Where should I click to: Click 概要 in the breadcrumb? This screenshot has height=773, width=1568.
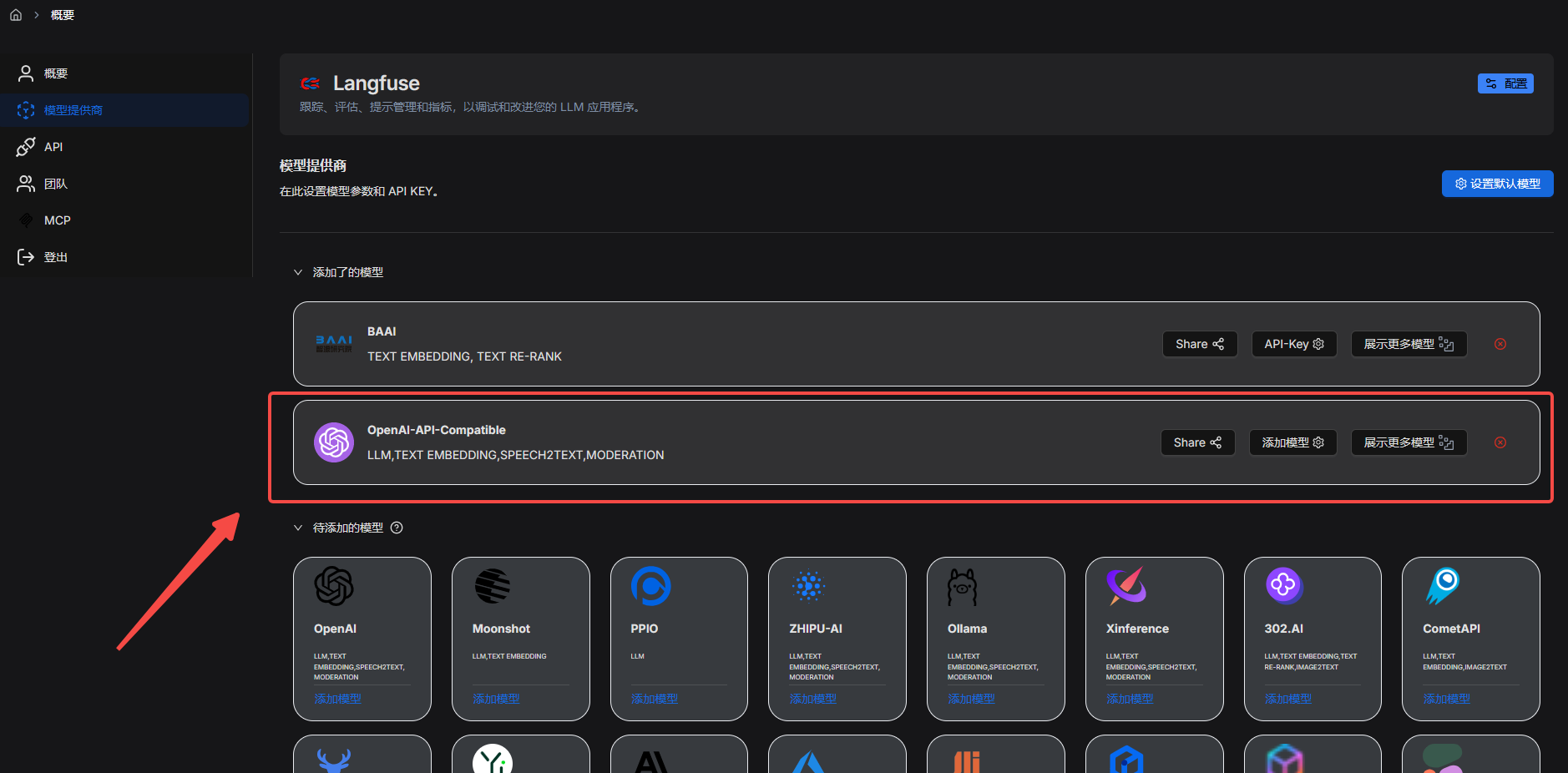click(63, 15)
